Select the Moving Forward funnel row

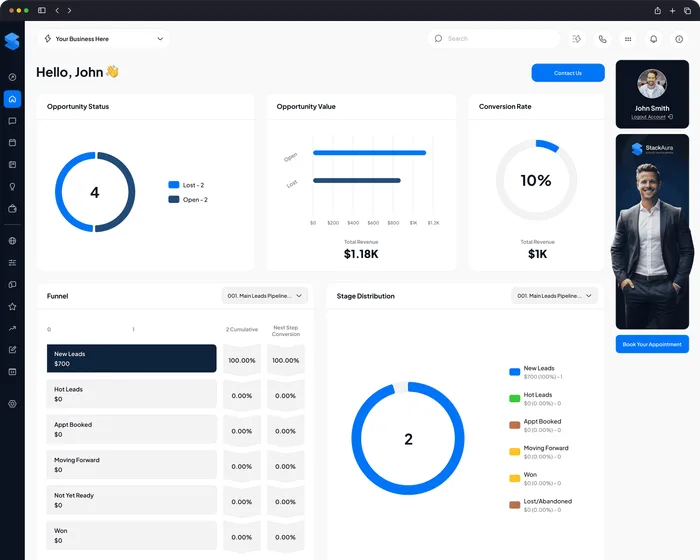(132, 464)
